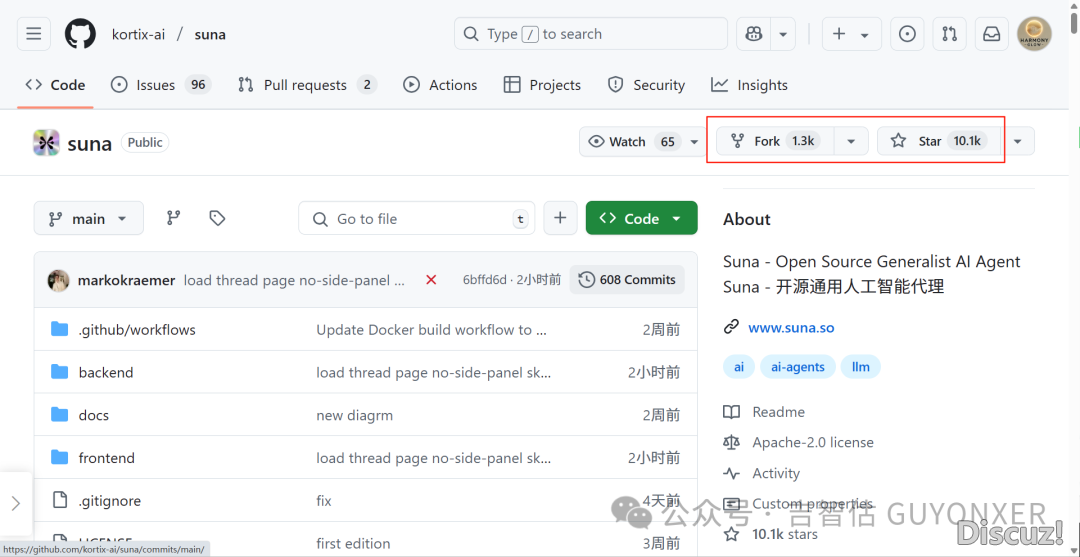View tags icon in file toolbar
Image resolution: width=1080 pixels, height=557 pixels.
tap(217, 218)
